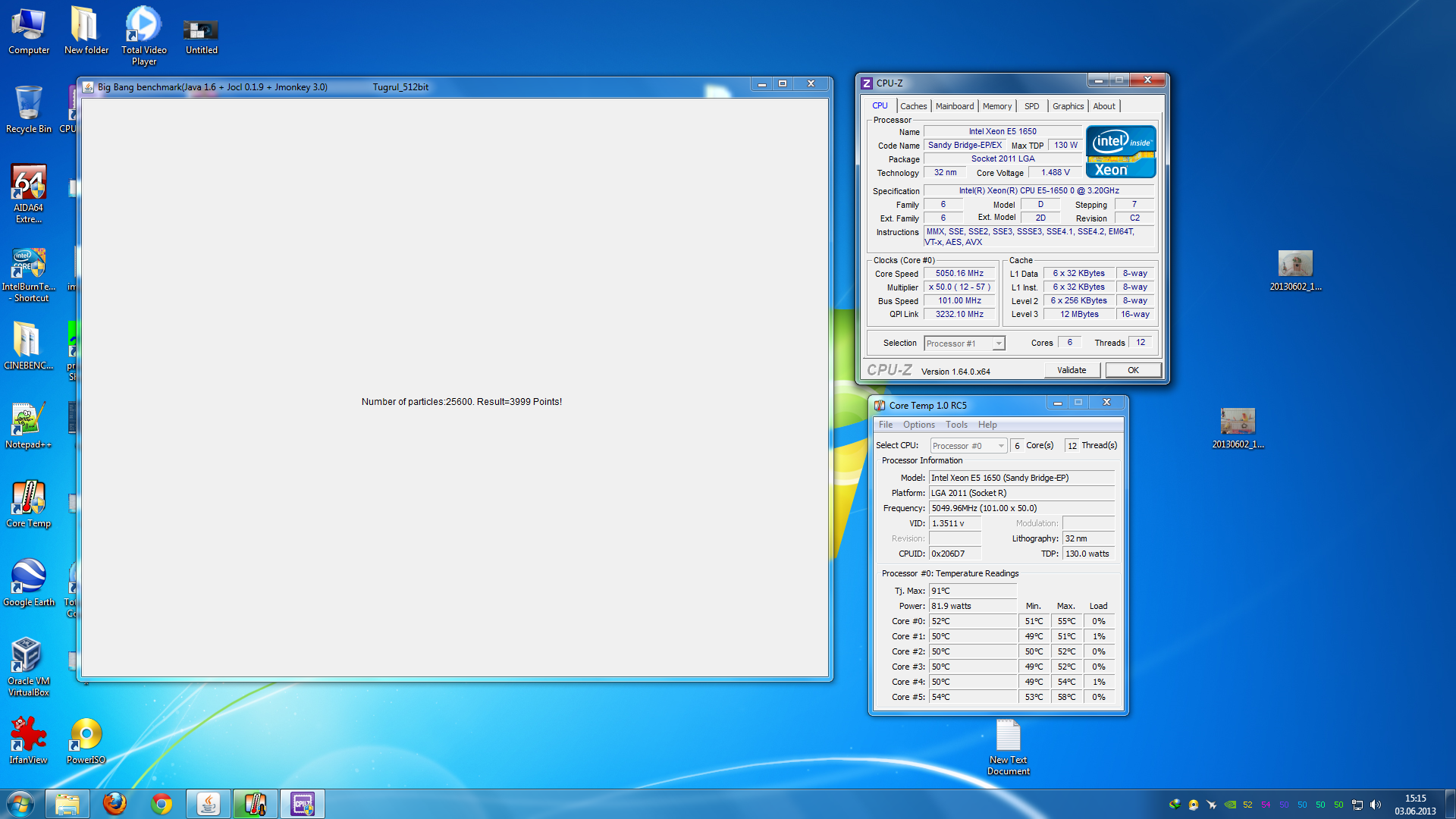This screenshot has width=1456, height=819.
Task: Open the Computer desktop icon
Action: [x=29, y=30]
